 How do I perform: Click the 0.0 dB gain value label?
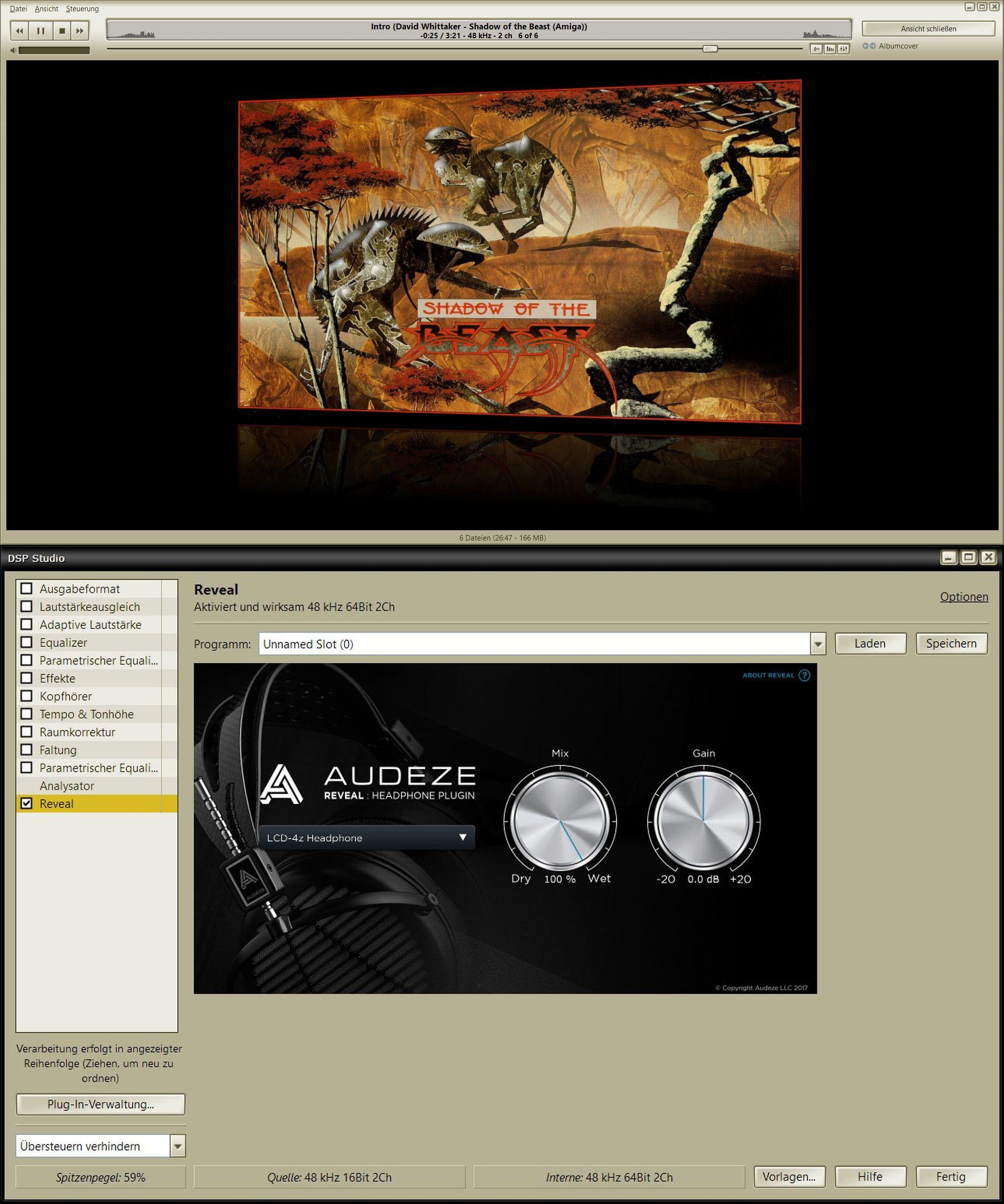(703, 879)
